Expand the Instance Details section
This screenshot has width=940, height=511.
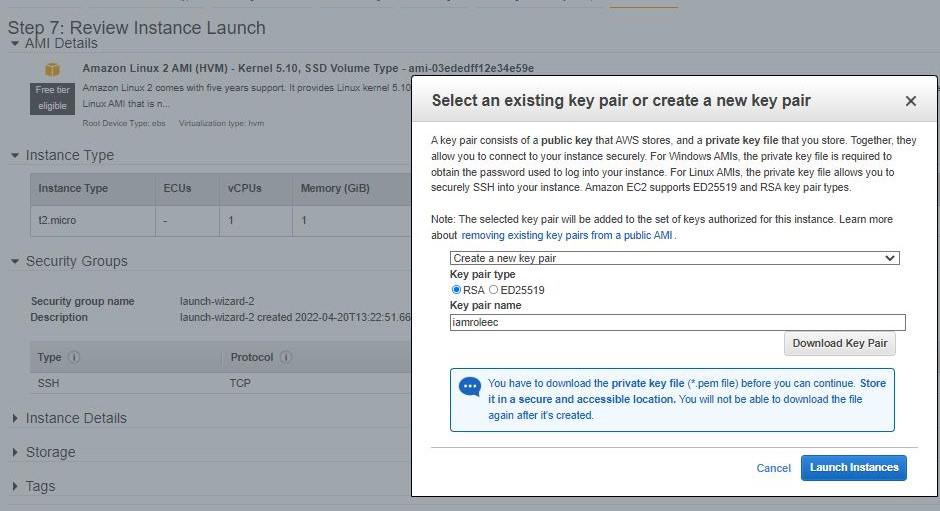[15, 418]
